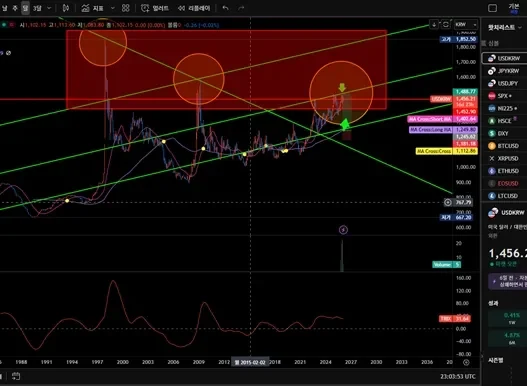Expand the 왓치리스트 watchlist dropdown
Screen dimensions: 527x386
pos(521,27)
